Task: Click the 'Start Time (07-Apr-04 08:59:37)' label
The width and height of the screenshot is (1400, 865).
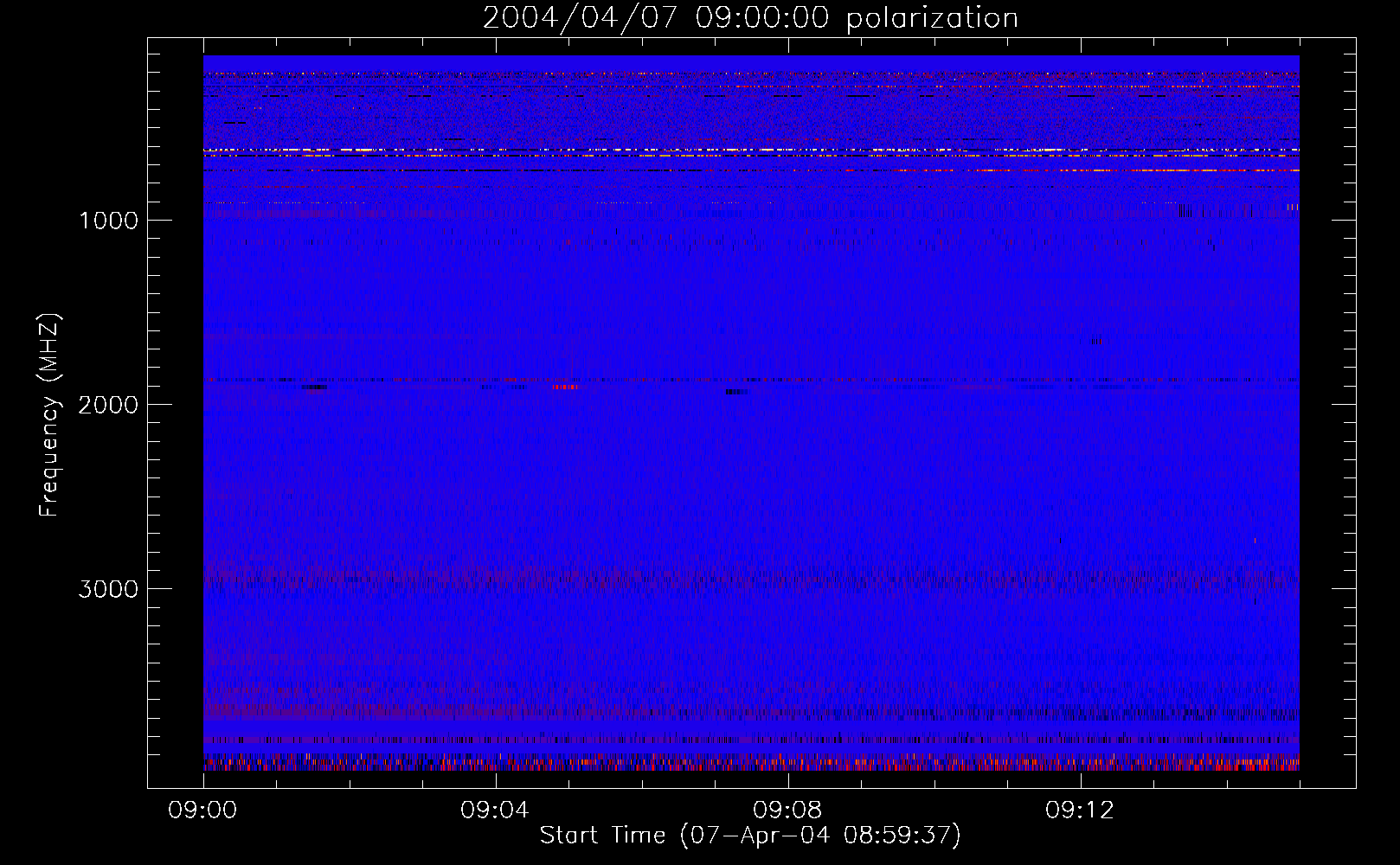Action: pyautogui.click(x=750, y=836)
